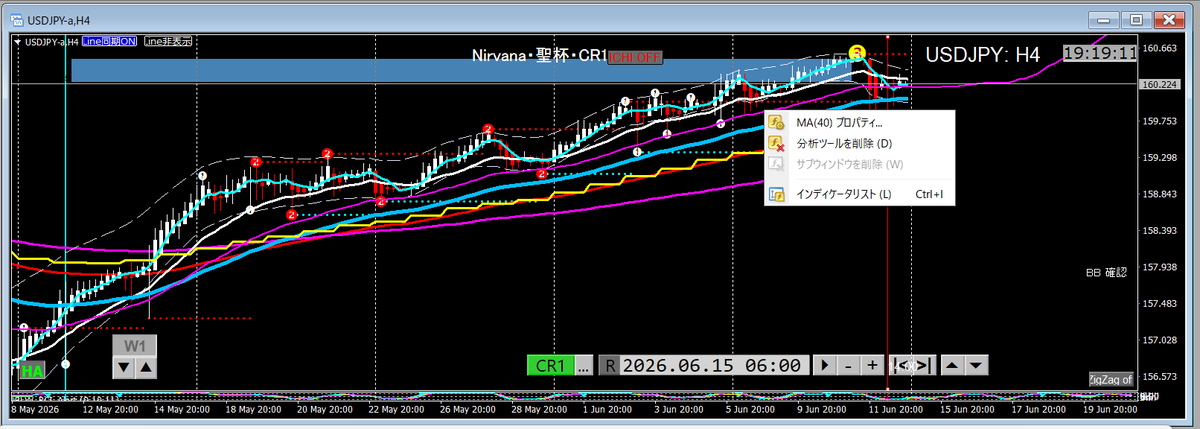This screenshot has width=1200, height=429.
Task: Click the ZigZag of button
Action: pyautogui.click(x=1110, y=379)
